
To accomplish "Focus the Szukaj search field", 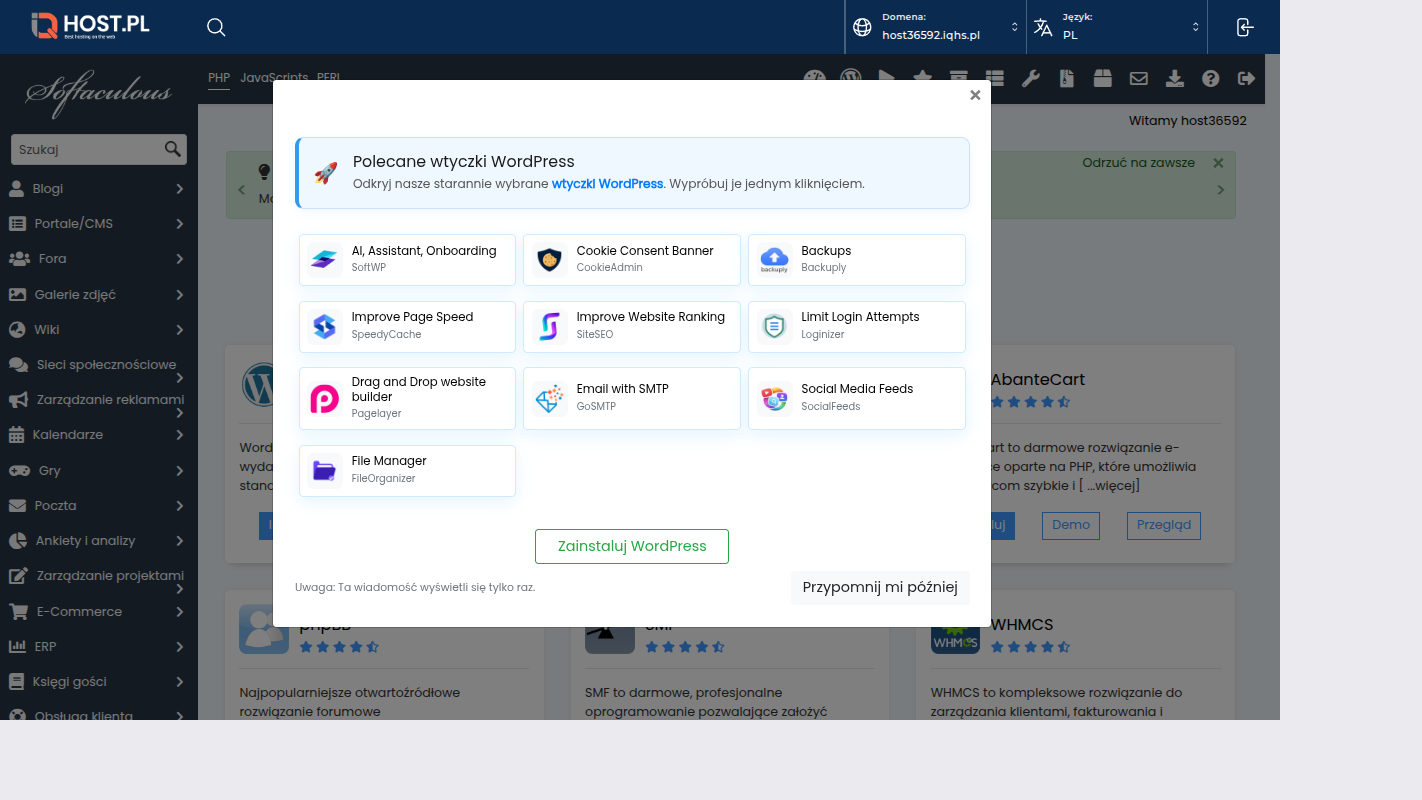I will click(88, 150).
